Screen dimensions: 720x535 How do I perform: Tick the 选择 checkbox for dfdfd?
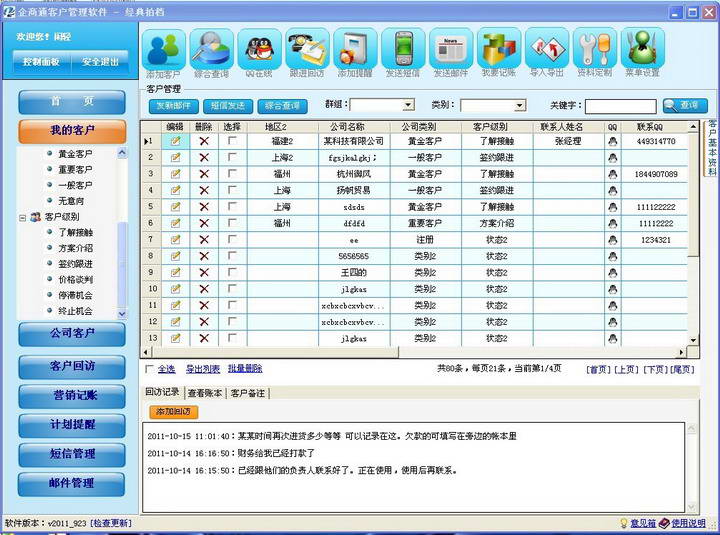pyautogui.click(x=232, y=223)
